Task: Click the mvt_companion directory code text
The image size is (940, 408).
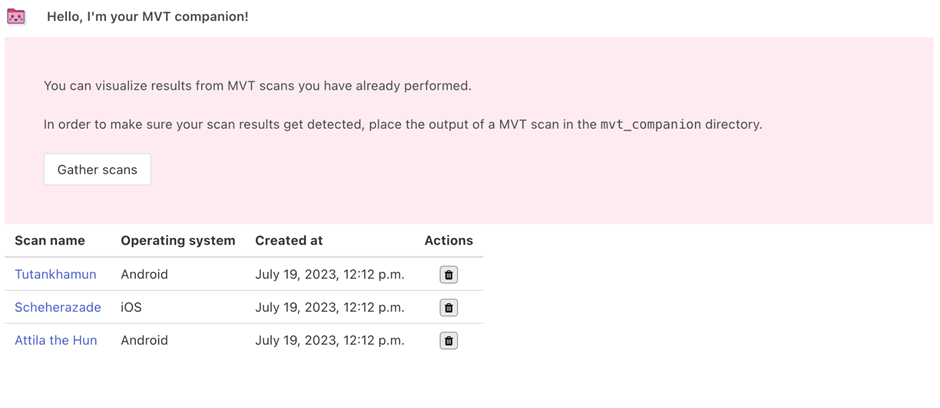Action: (650, 125)
